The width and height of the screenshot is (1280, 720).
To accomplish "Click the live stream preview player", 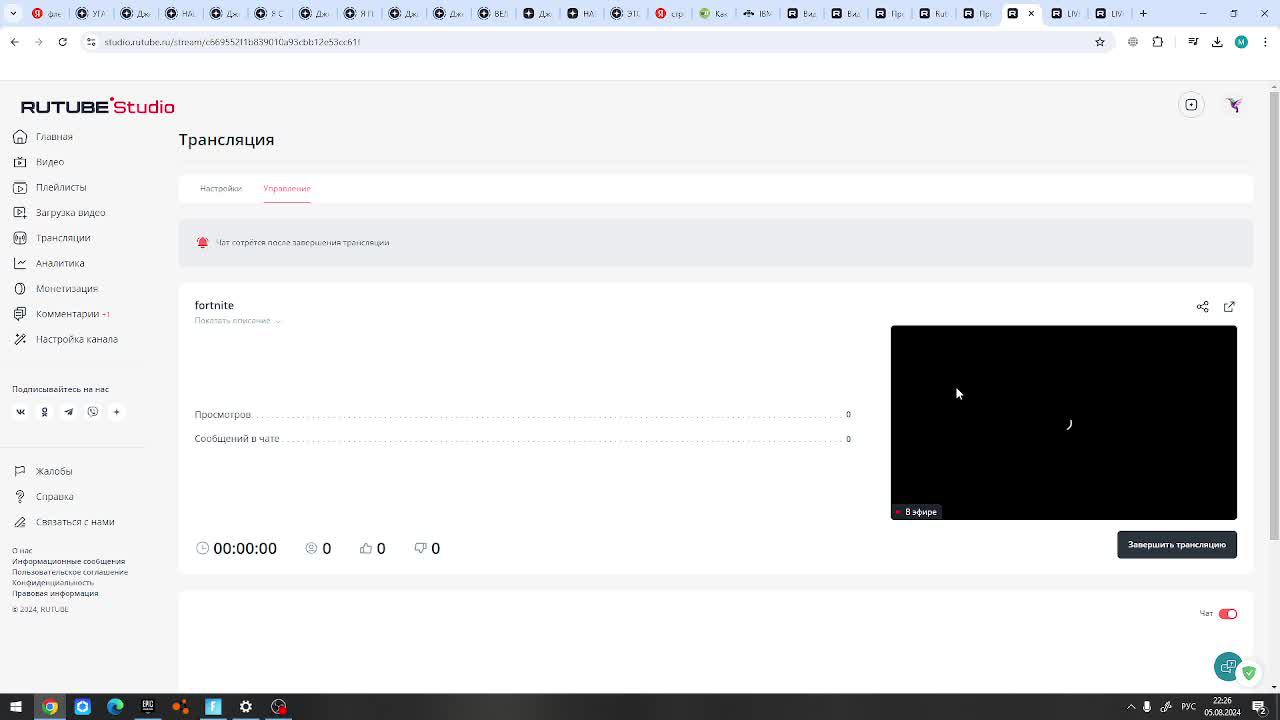I will (x=1064, y=422).
